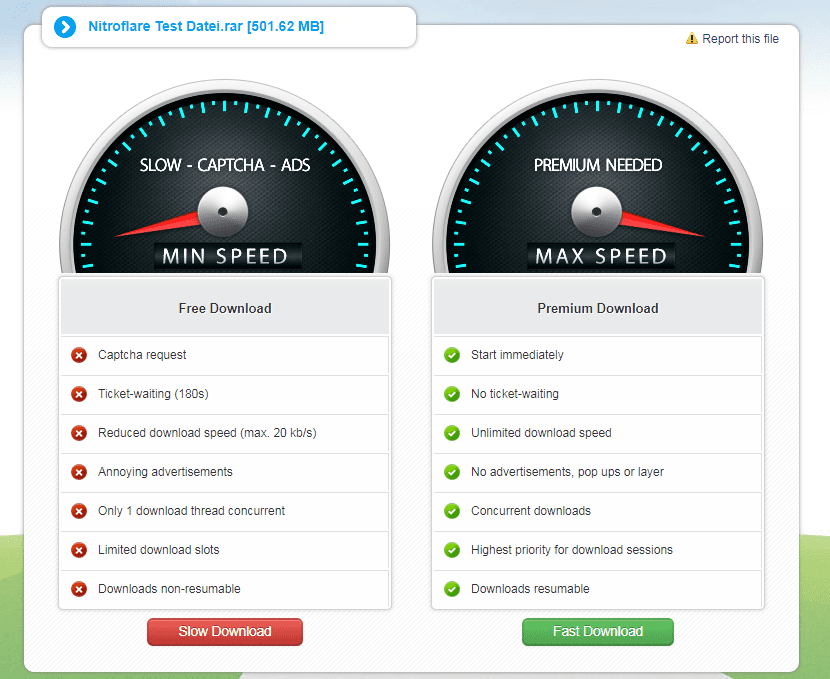Click the No ticket-waiting text

[515, 394]
